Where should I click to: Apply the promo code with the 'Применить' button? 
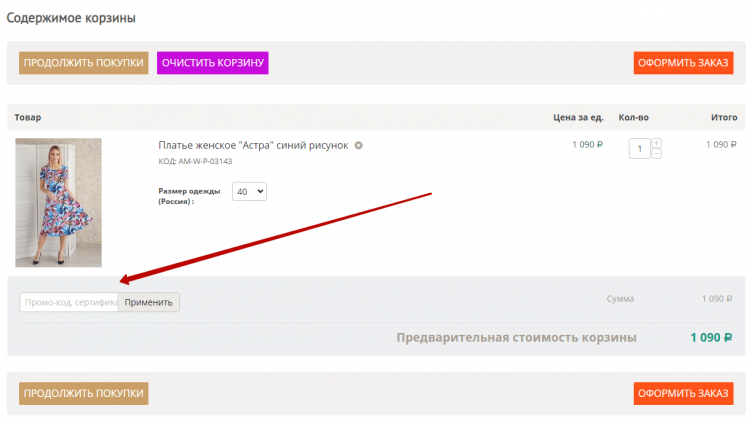click(149, 302)
